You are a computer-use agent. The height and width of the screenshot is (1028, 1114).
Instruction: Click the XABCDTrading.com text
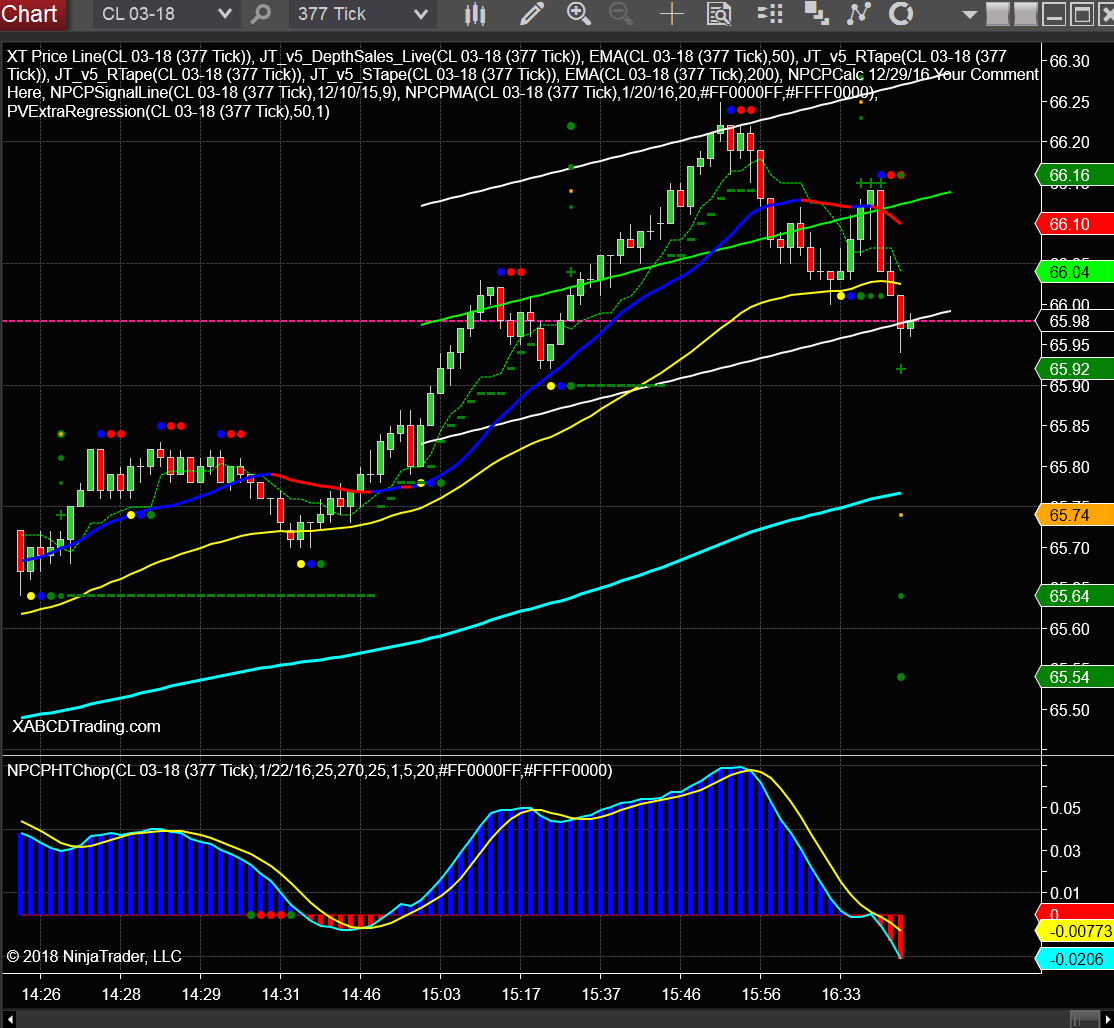click(86, 726)
